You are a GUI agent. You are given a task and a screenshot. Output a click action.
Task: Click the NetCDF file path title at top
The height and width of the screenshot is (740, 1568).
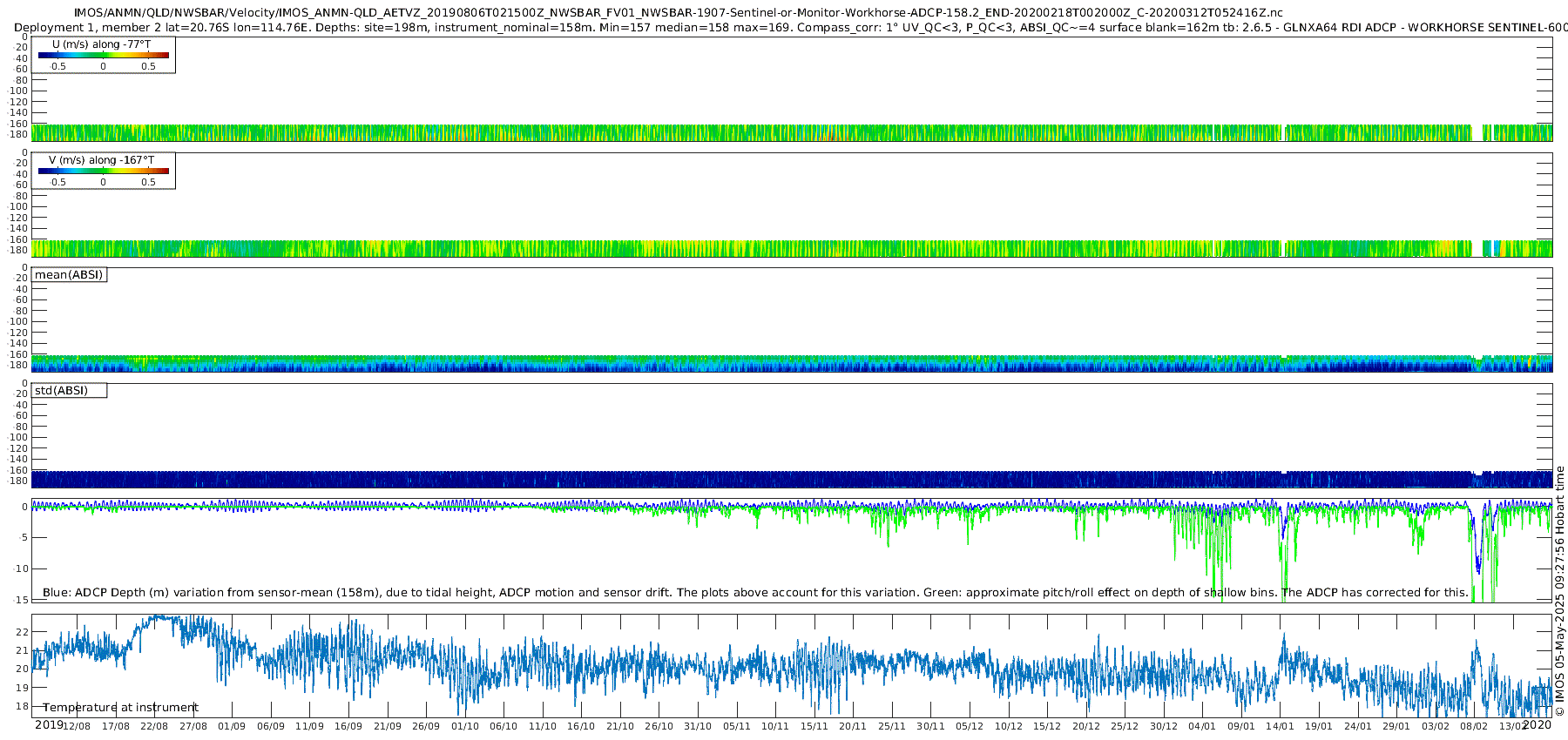pyautogui.click(x=678, y=13)
